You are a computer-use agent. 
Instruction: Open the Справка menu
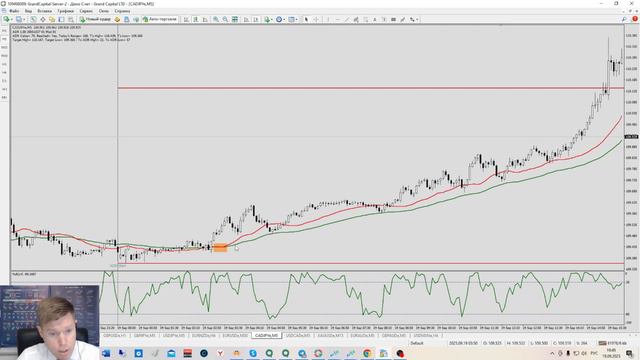(122, 11)
